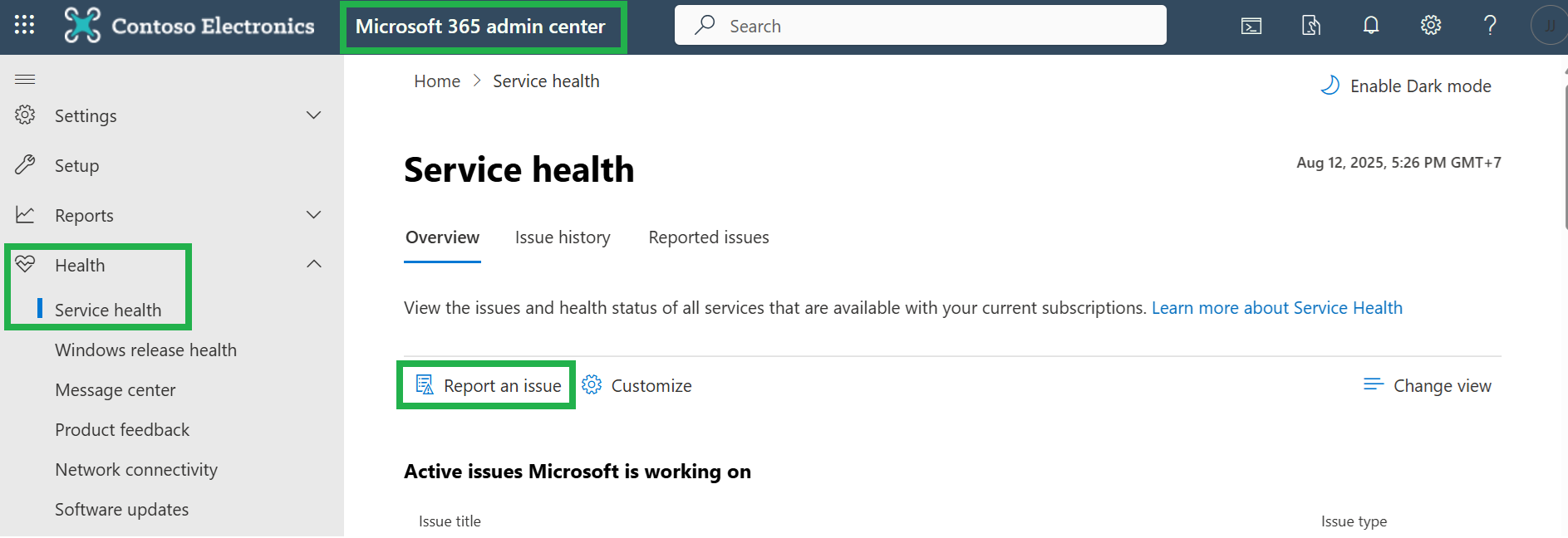This screenshot has width=1568, height=538.
Task: Focus the Search input field
Action: (x=921, y=25)
